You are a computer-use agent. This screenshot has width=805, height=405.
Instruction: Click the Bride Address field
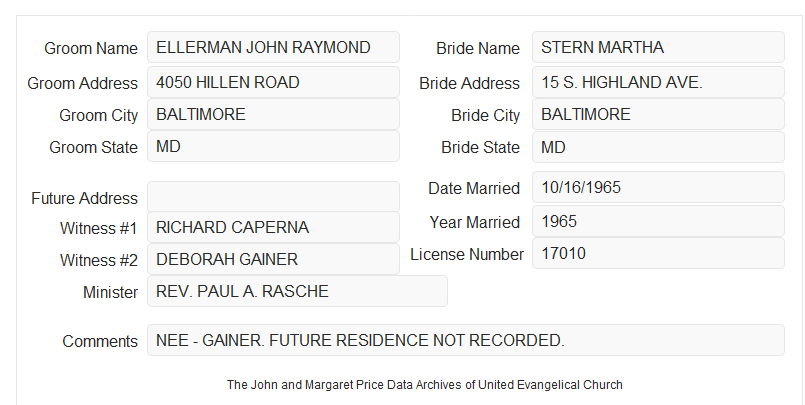click(658, 82)
